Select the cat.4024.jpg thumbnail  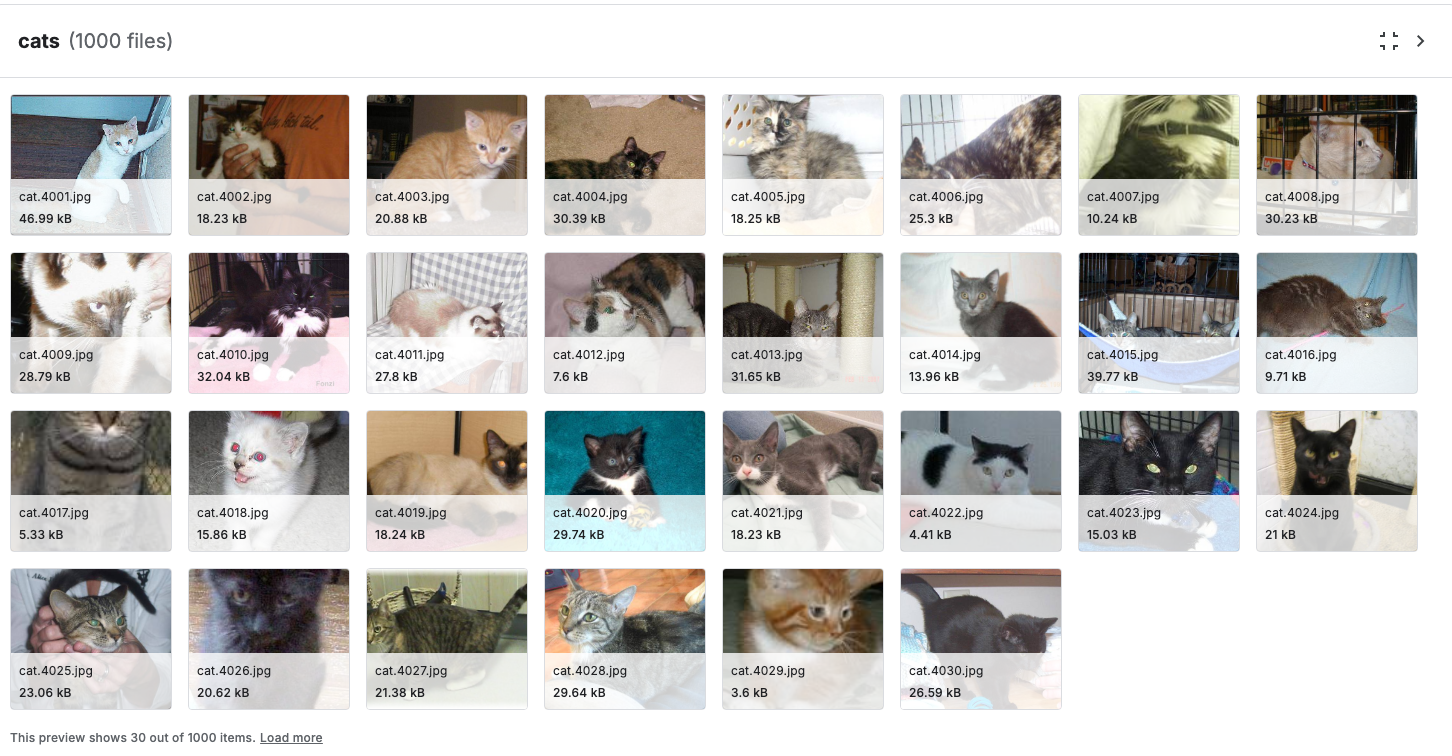1337,481
